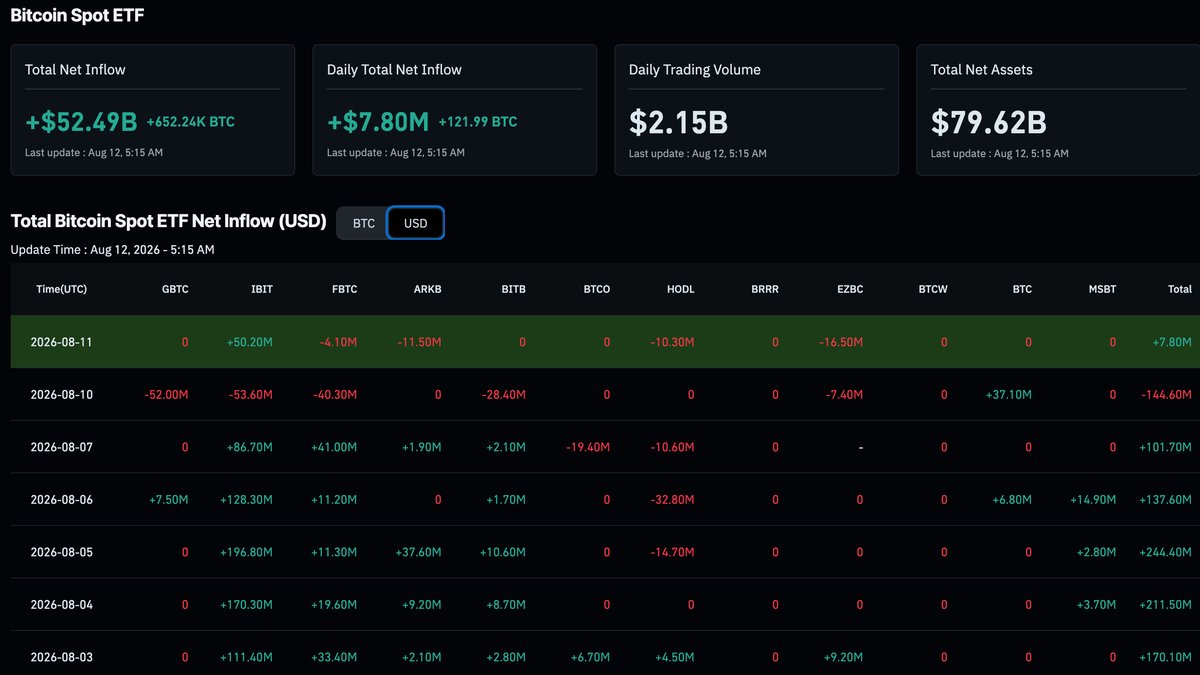The width and height of the screenshot is (1200, 675).
Task: Open the Total Net Assets card
Action: (1058, 110)
